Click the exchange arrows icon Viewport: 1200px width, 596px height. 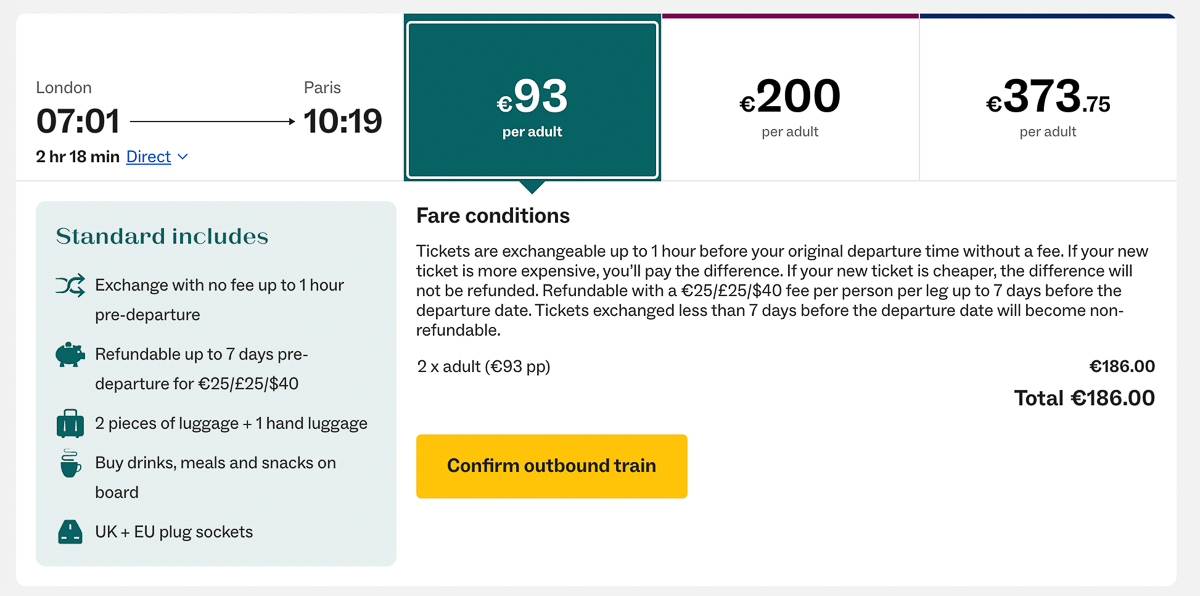(70, 286)
